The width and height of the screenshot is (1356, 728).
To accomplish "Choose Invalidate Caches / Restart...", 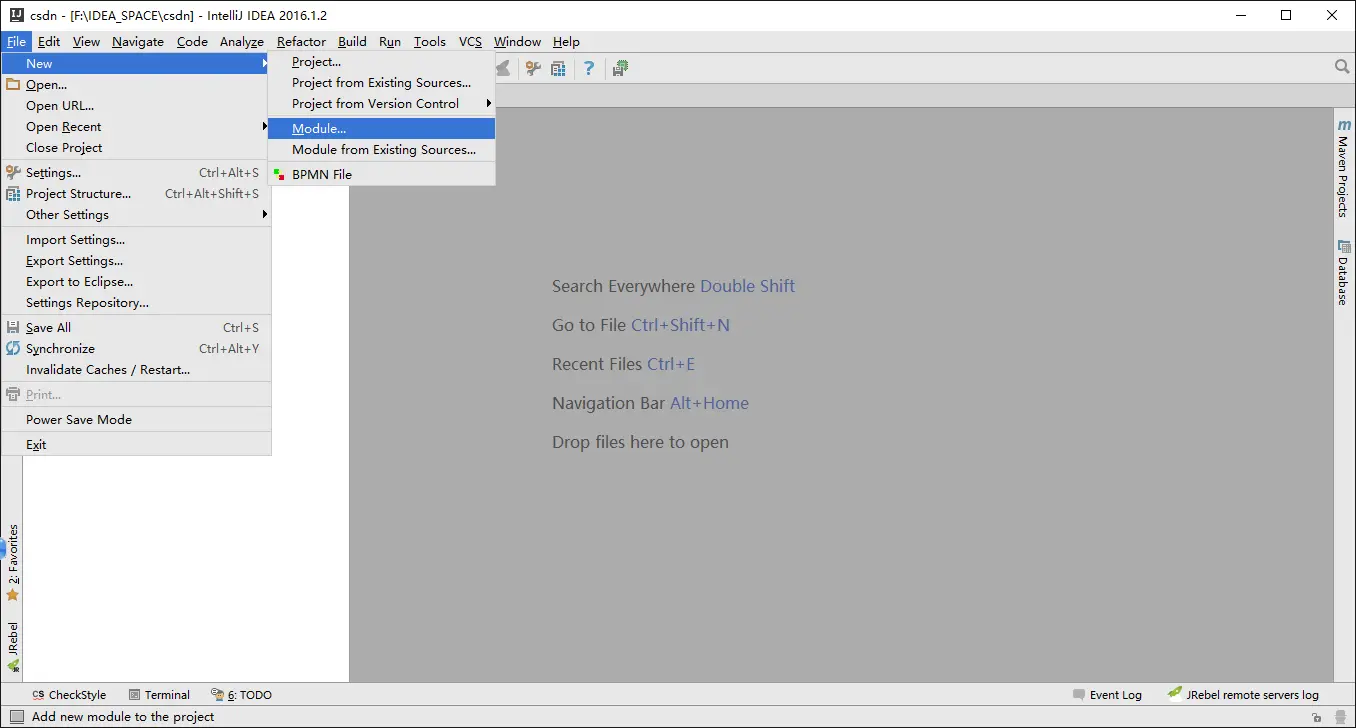I will click(136, 370).
